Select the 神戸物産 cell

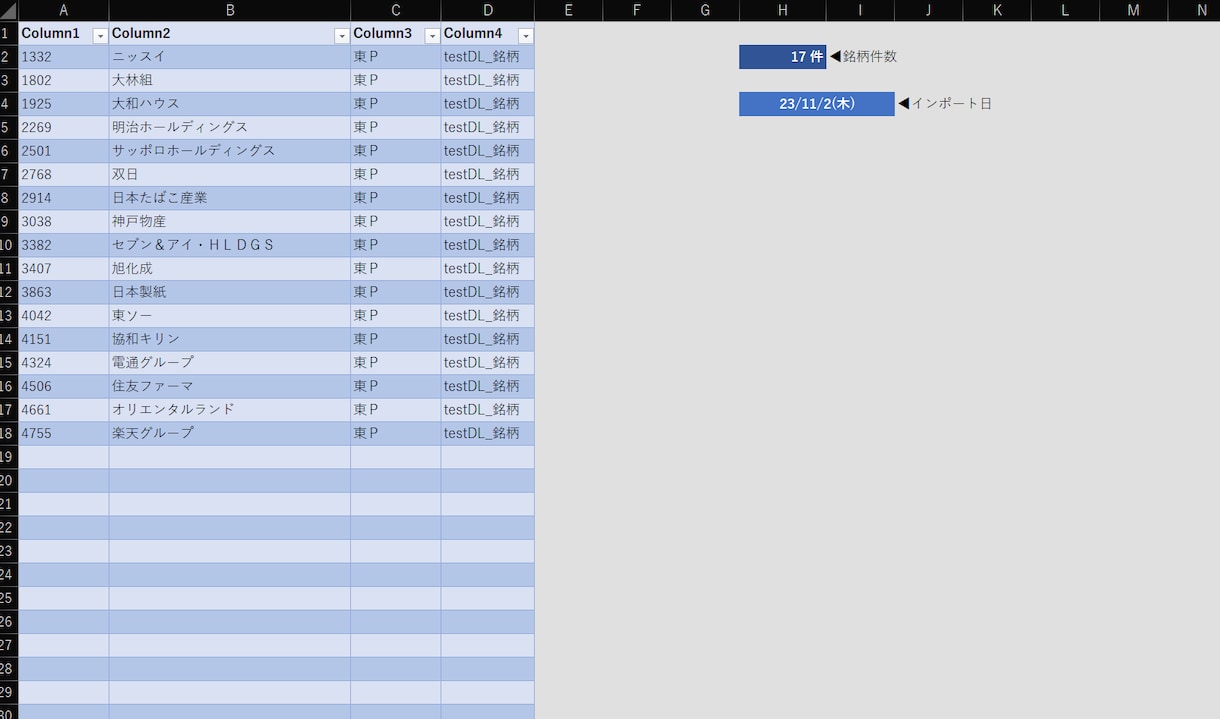[x=230, y=221]
